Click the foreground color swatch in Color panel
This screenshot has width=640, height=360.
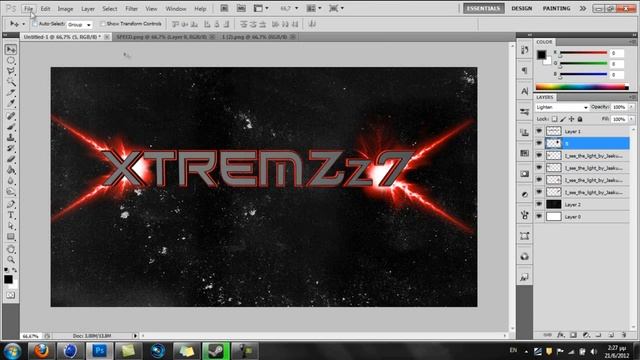click(x=541, y=55)
